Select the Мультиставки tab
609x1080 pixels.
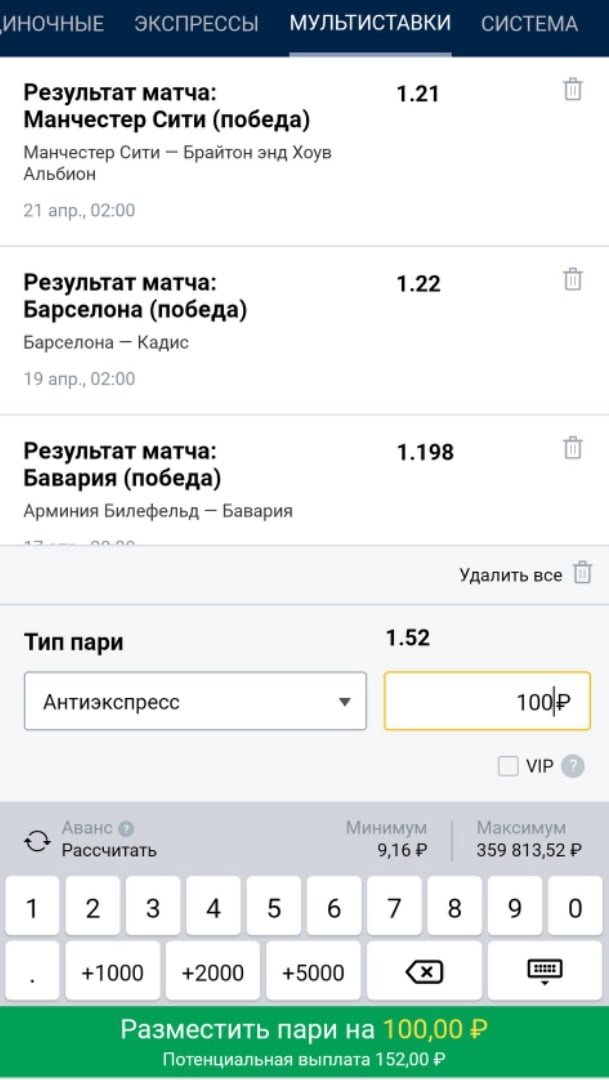[370, 24]
